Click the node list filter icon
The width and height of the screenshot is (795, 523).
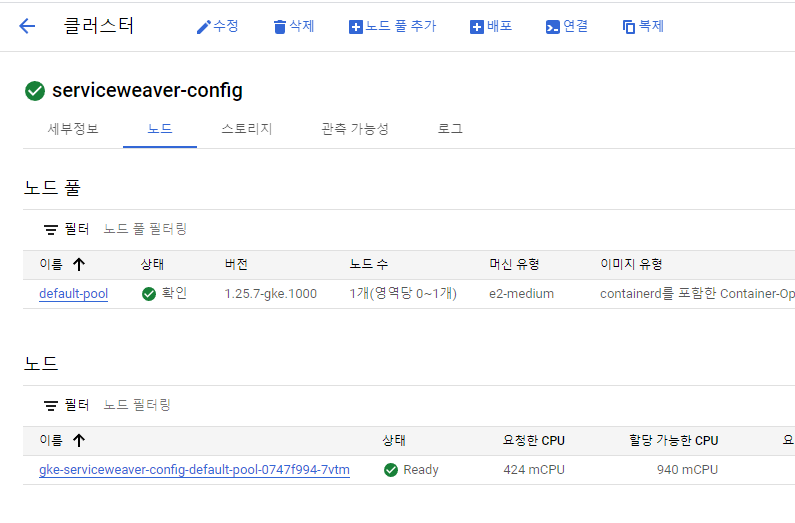51,405
